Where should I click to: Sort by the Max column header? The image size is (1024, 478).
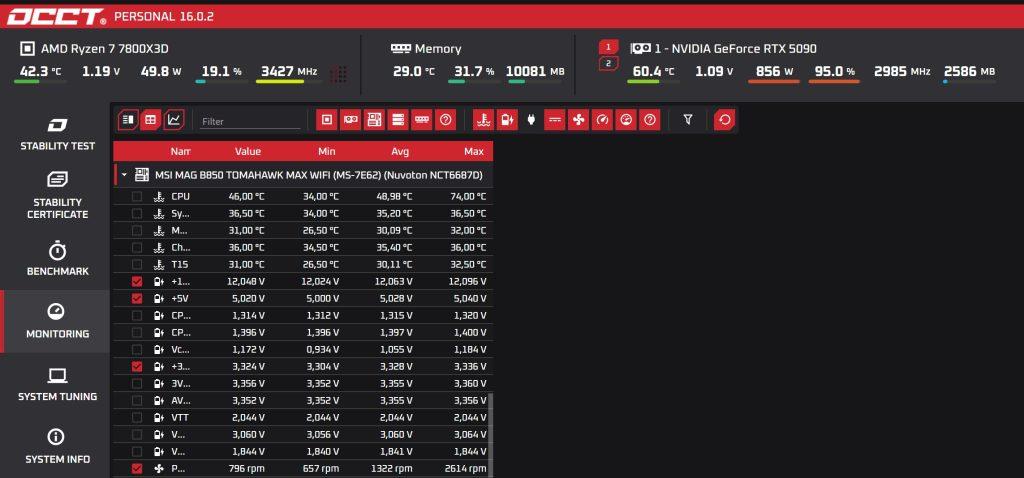click(x=474, y=151)
